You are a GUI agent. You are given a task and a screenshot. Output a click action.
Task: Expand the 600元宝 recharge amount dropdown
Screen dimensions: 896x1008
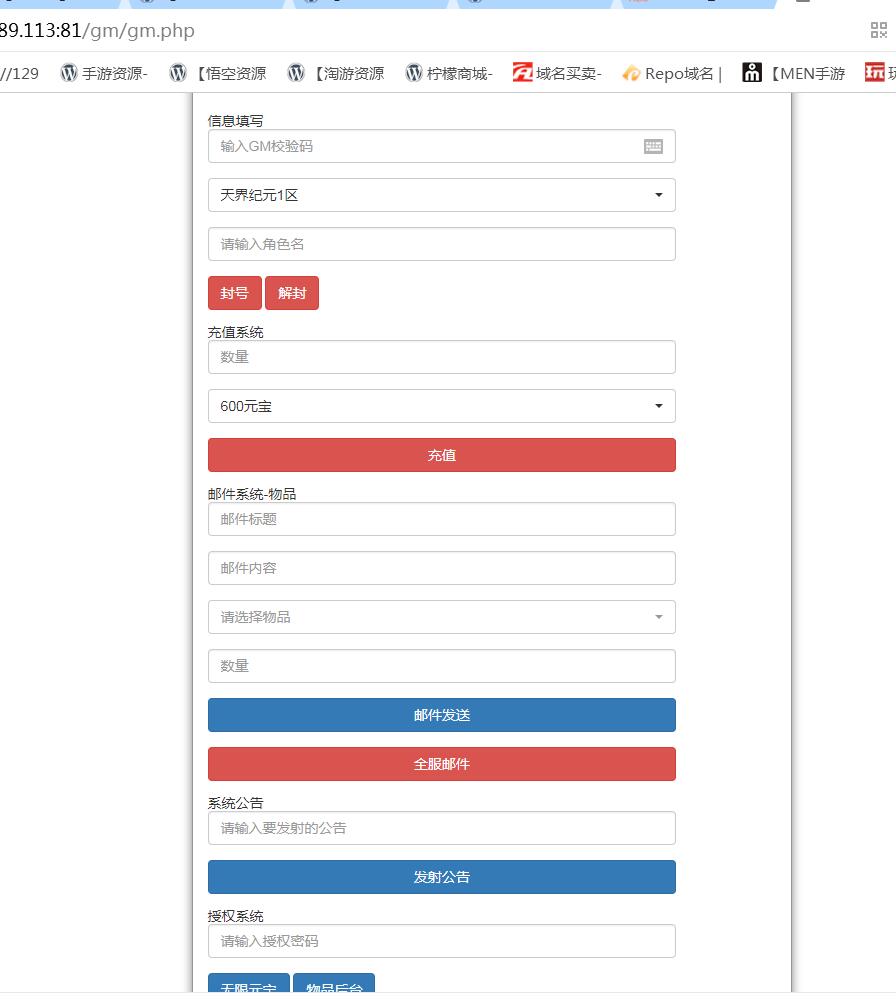coord(441,406)
